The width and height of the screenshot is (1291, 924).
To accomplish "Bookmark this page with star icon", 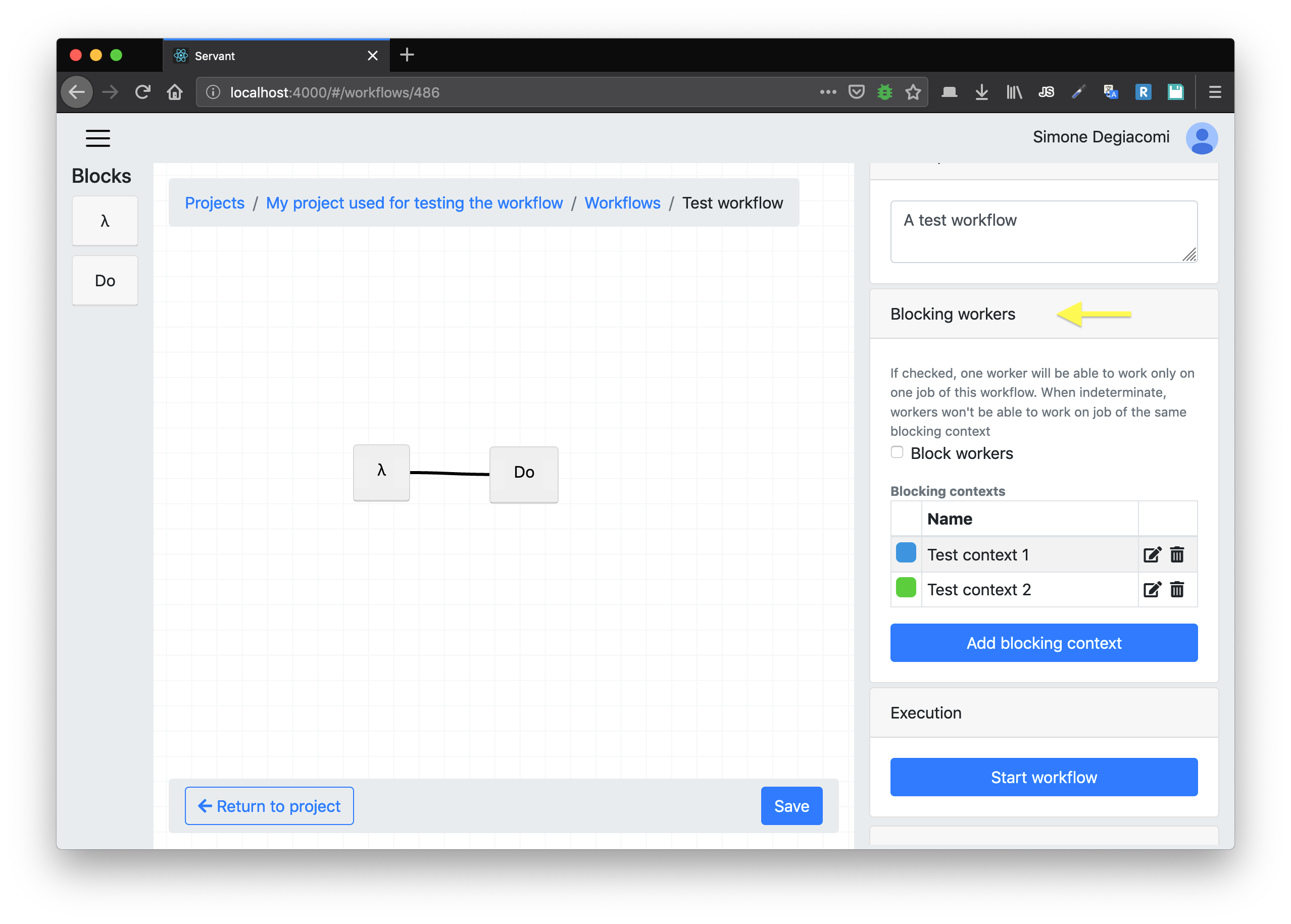I will pyautogui.click(x=913, y=92).
